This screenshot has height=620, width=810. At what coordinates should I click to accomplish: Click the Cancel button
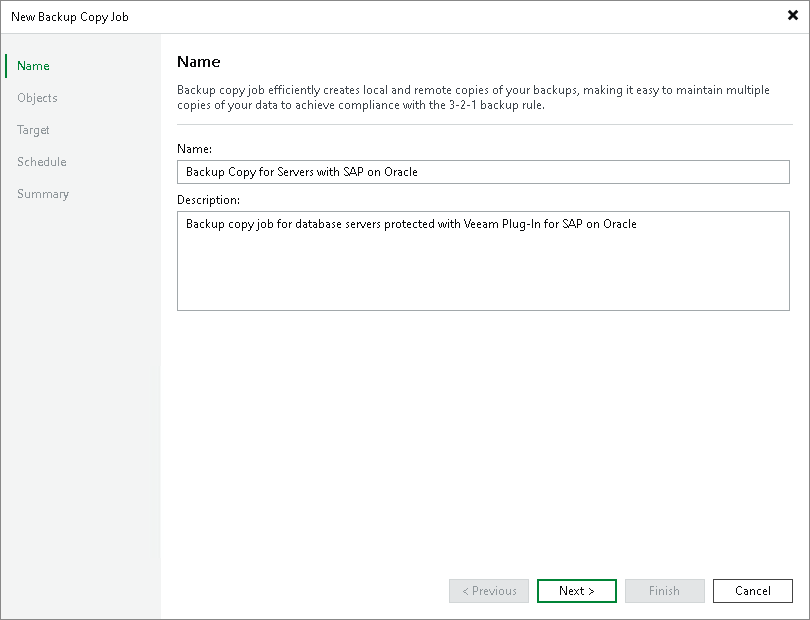click(x=752, y=591)
